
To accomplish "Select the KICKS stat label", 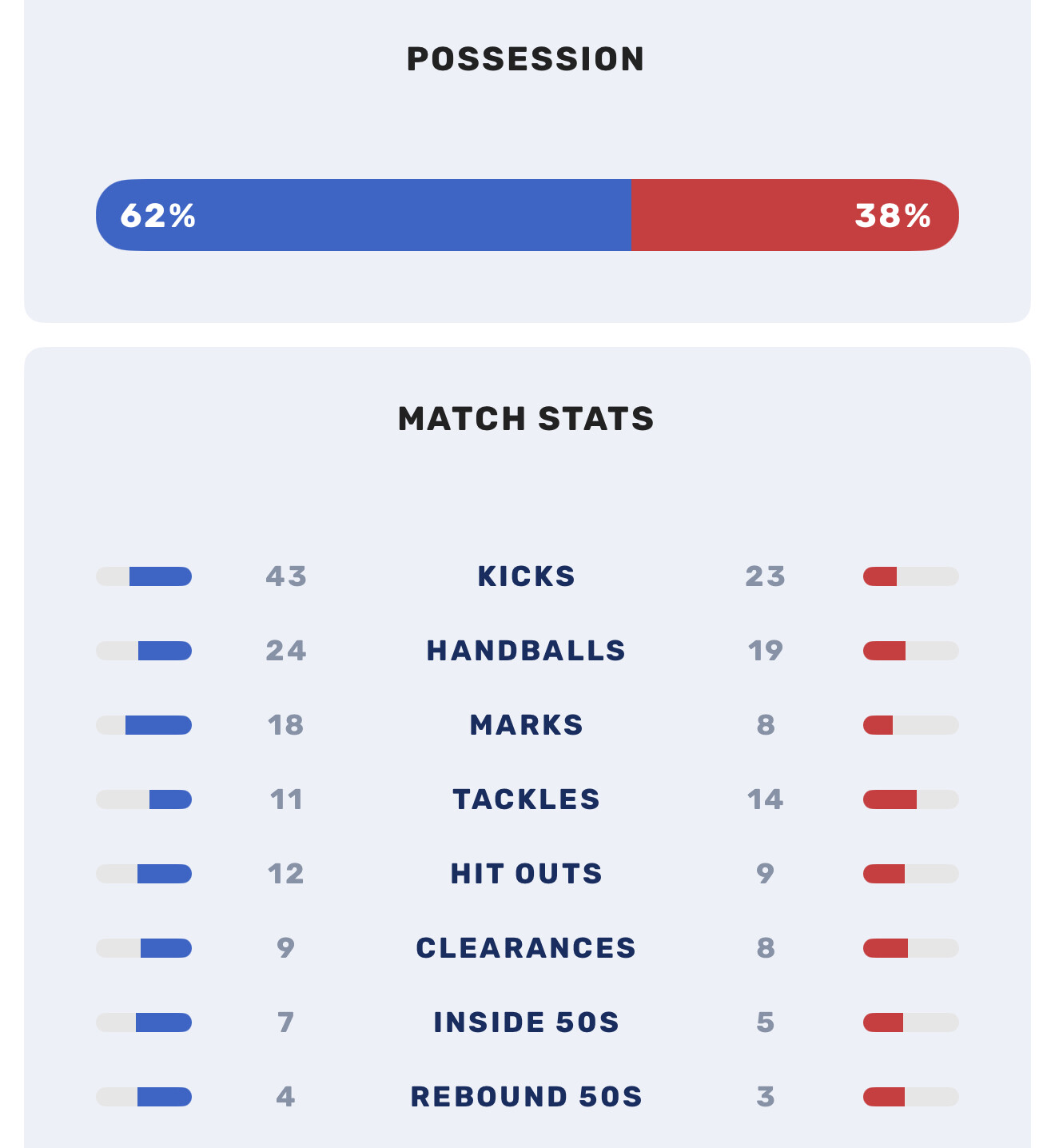I will tap(526, 576).
